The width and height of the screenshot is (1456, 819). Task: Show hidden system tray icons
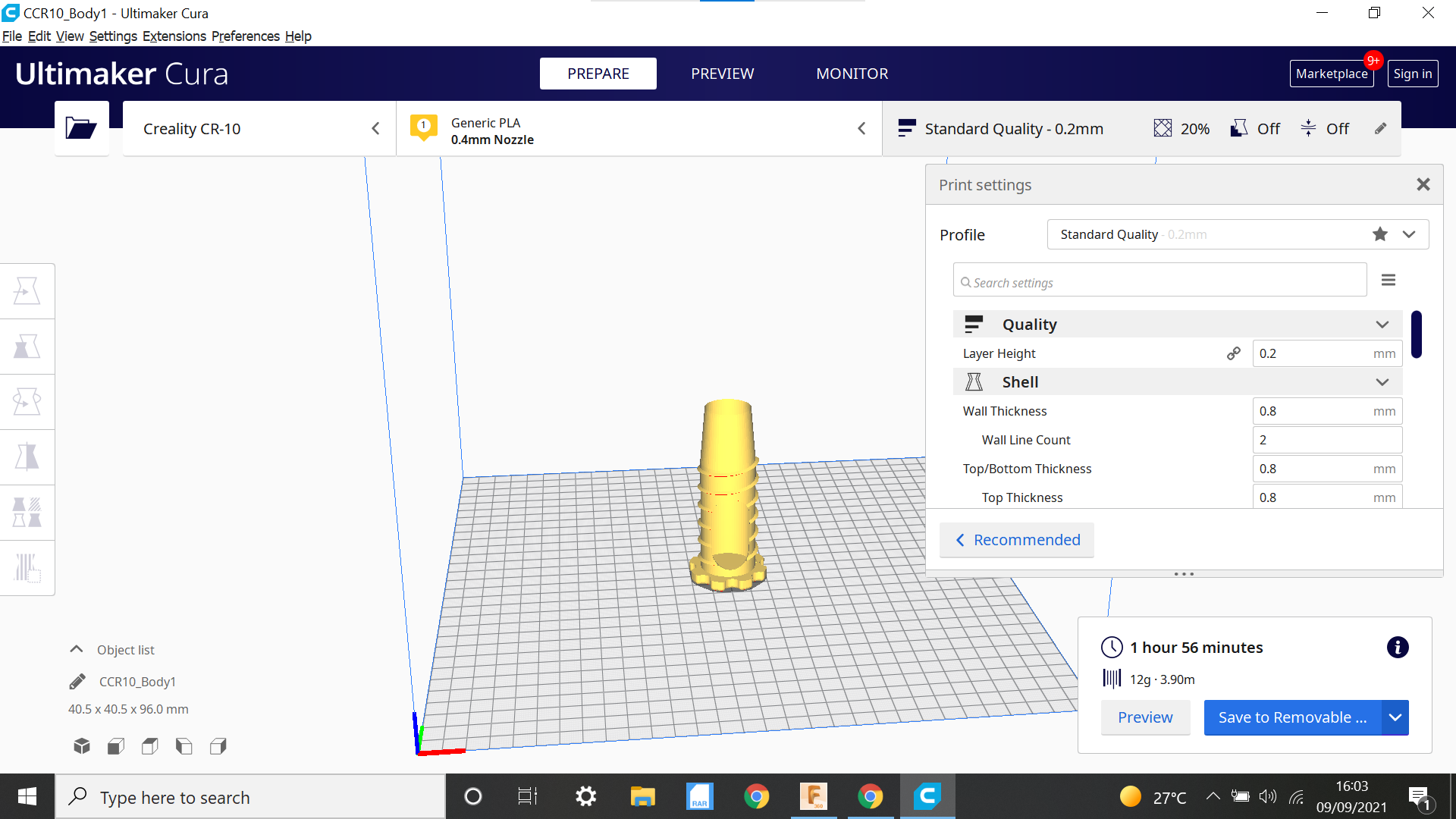[x=1213, y=796]
